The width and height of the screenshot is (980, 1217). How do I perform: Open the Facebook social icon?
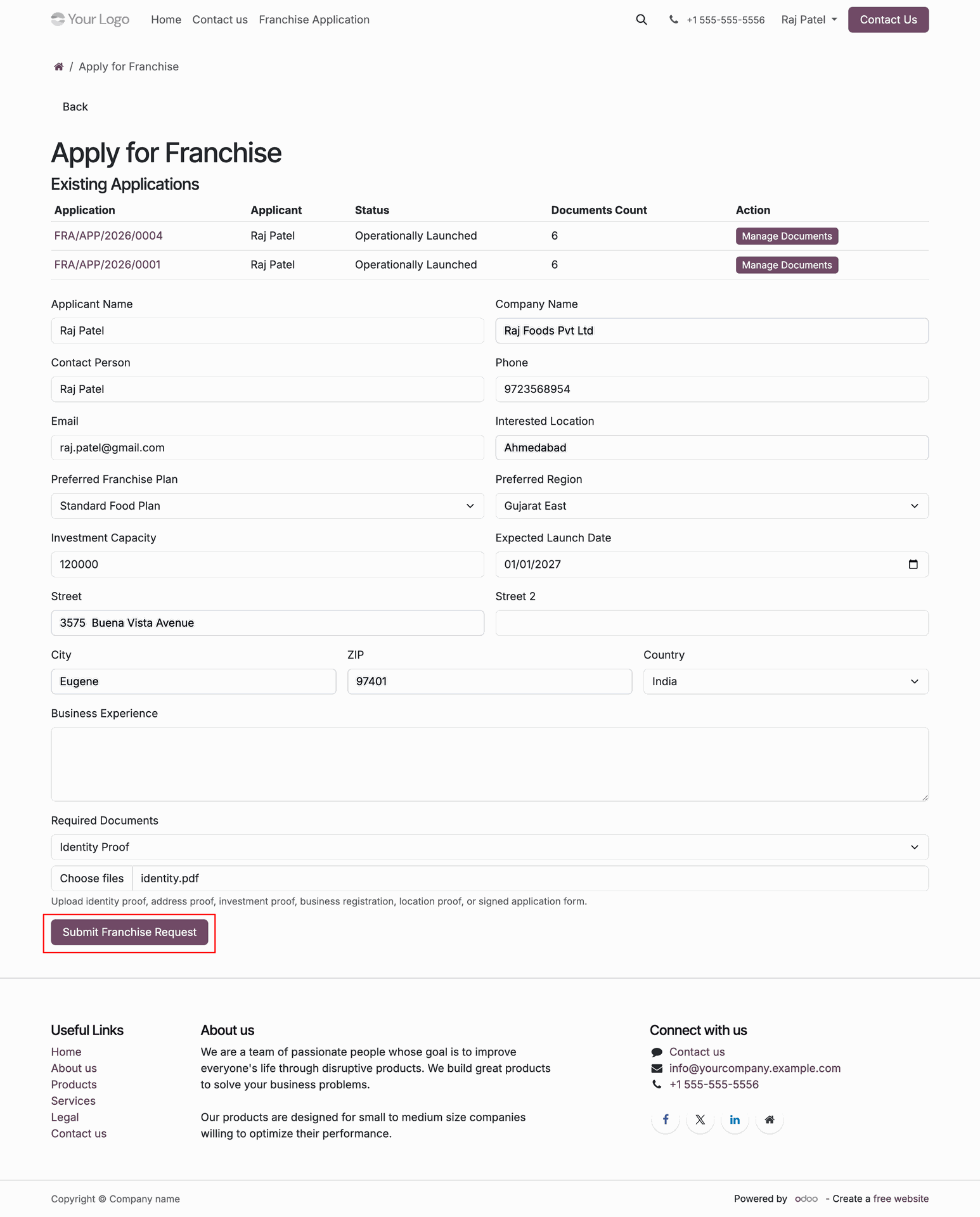666,1119
